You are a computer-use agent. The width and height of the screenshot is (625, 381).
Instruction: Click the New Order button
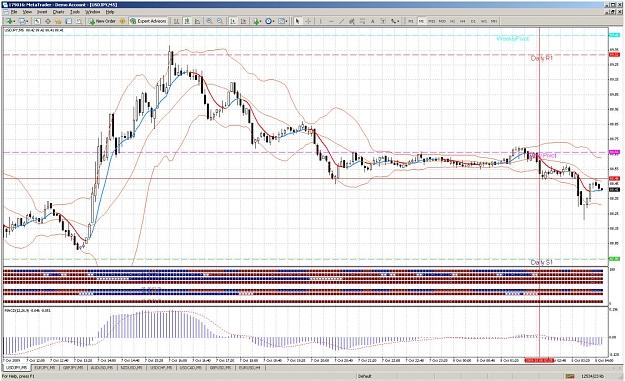coord(102,21)
